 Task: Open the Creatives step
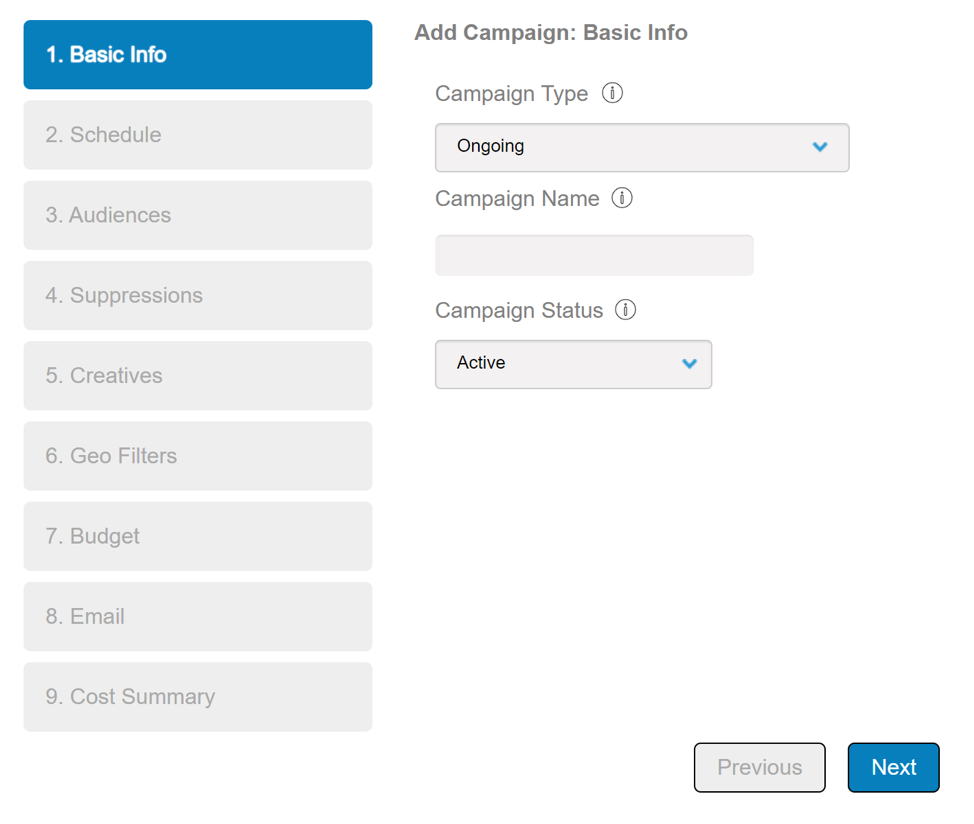click(x=197, y=375)
